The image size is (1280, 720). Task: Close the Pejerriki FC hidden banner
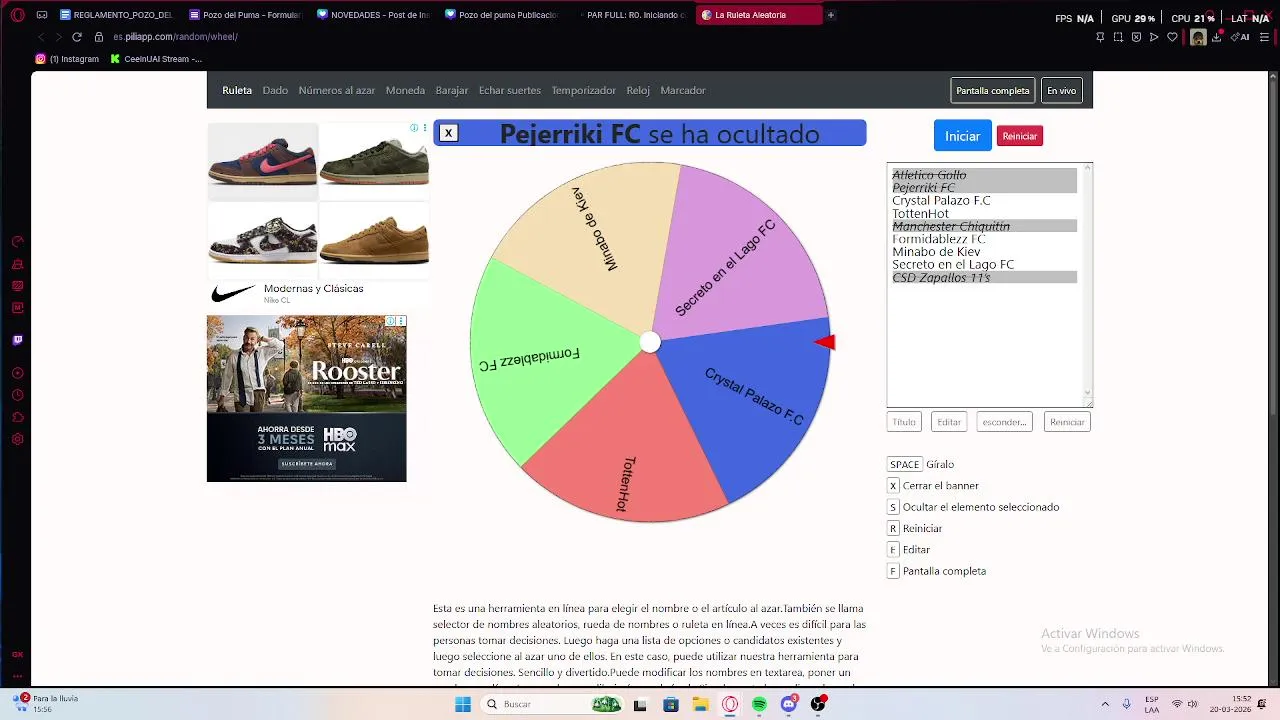click(x=448, y=133)
